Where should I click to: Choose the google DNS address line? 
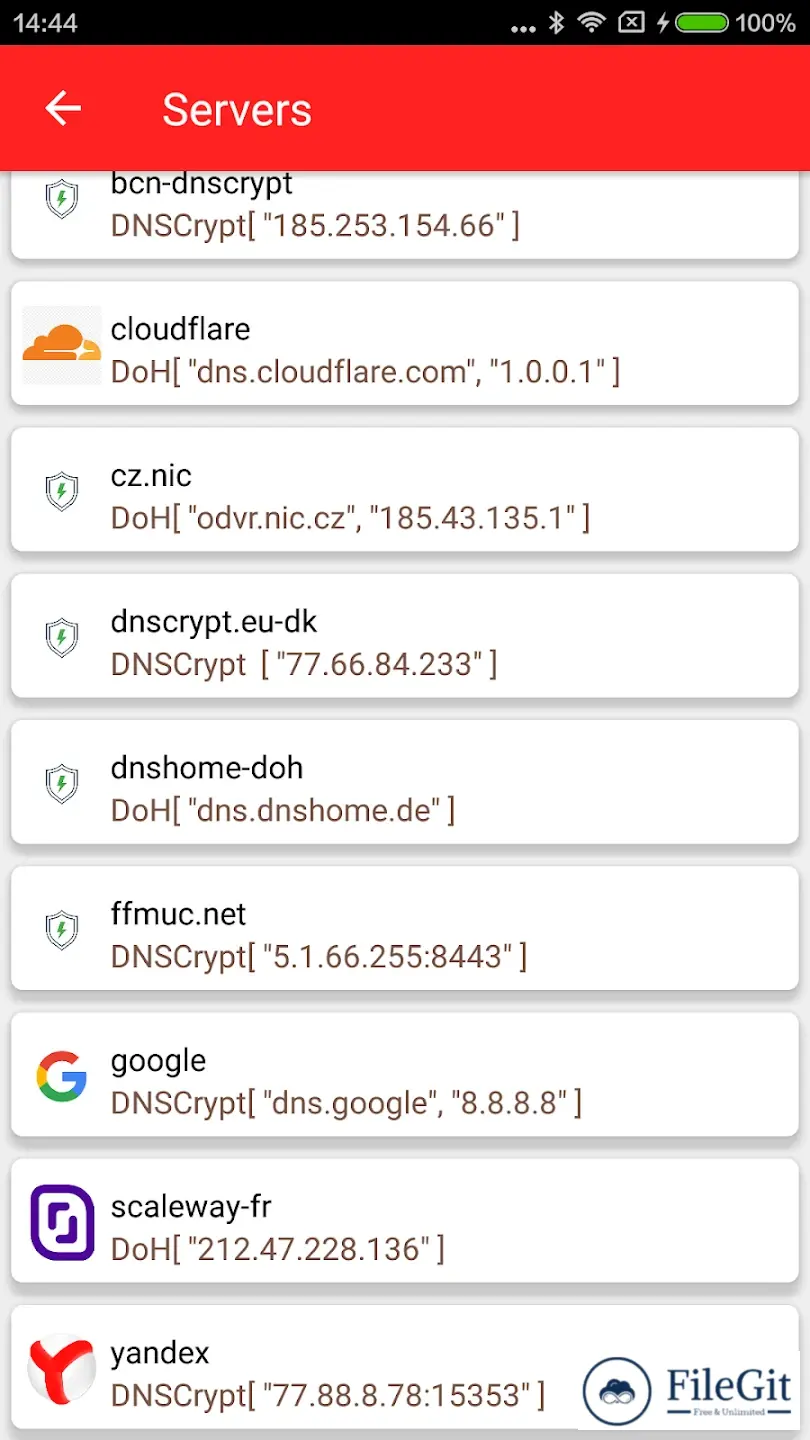[346, 1103]
